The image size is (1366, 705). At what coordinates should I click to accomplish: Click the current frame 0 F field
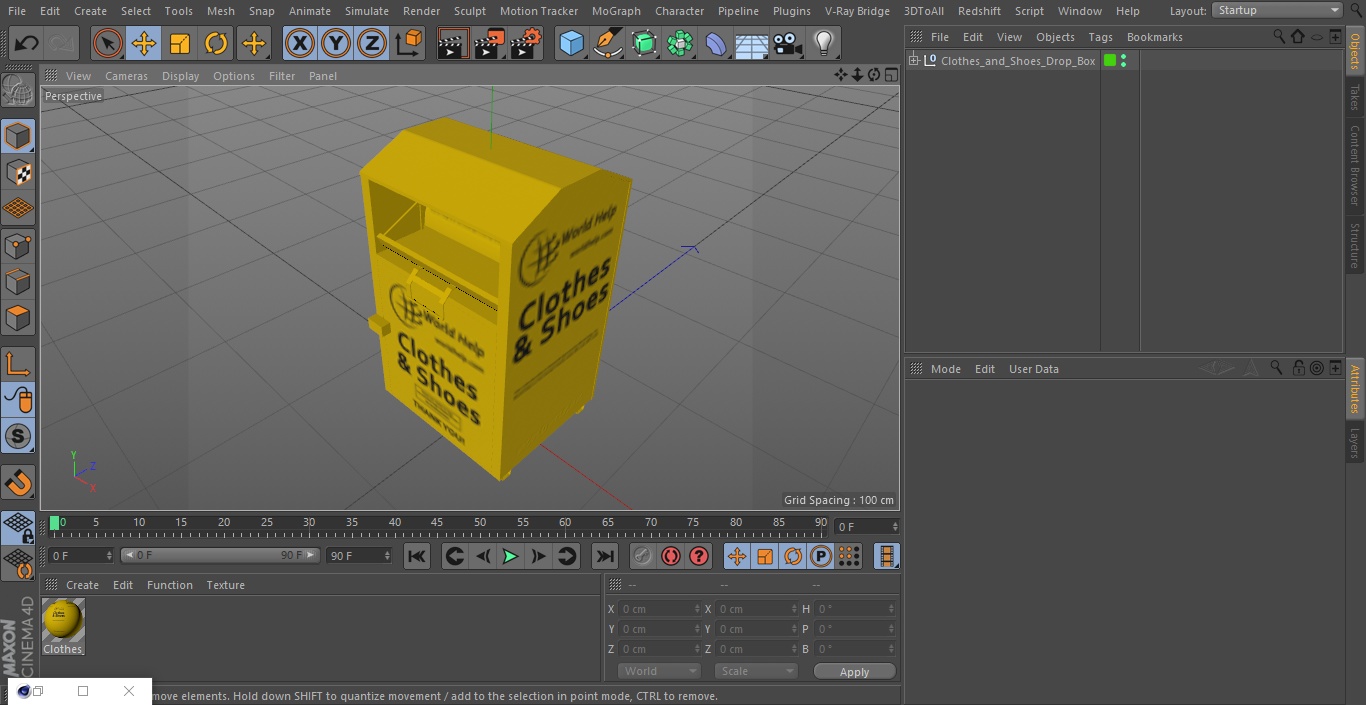pos(867,526)
